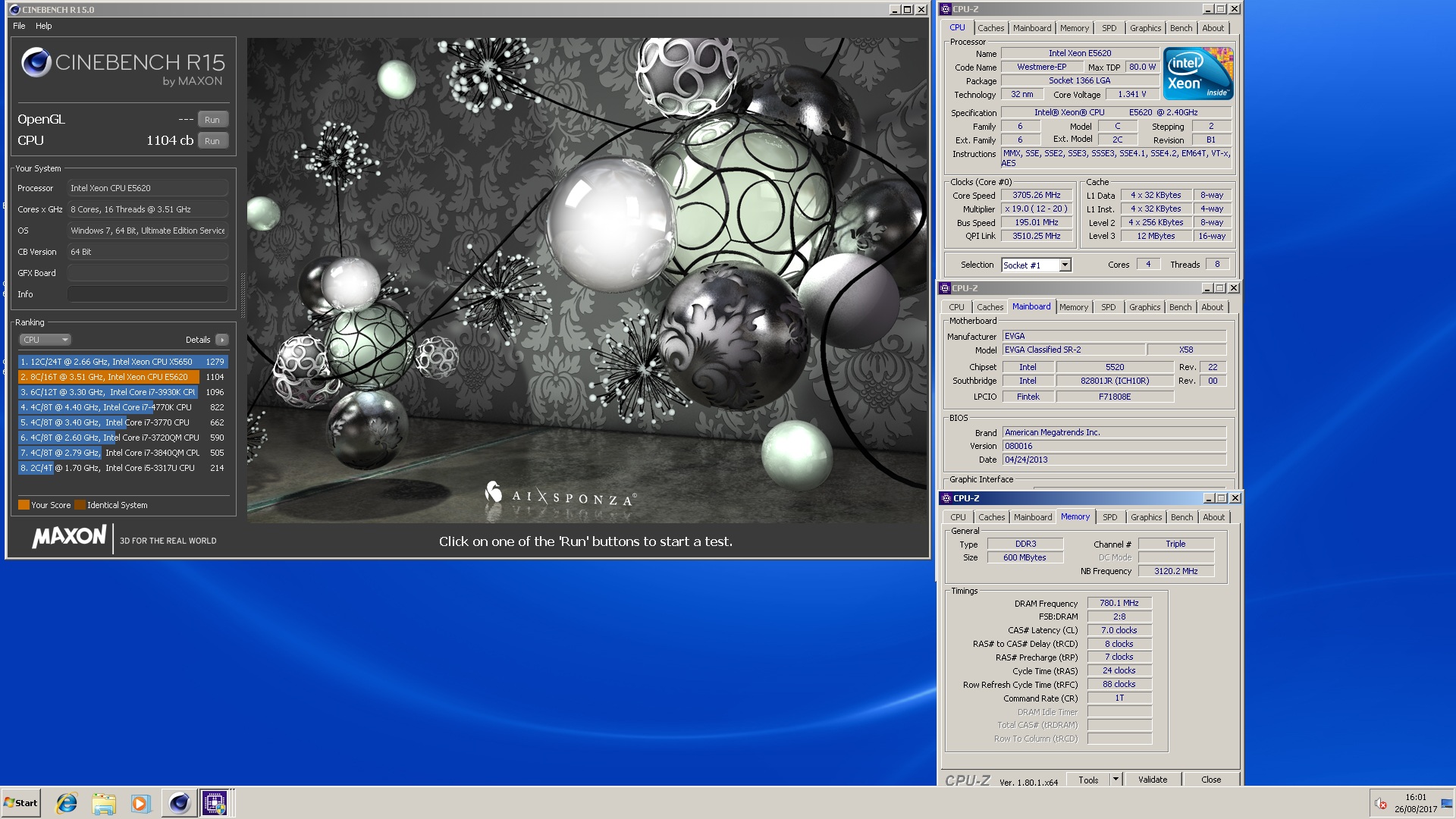Launch Windows Media Player from taskbar

(140, 802)
